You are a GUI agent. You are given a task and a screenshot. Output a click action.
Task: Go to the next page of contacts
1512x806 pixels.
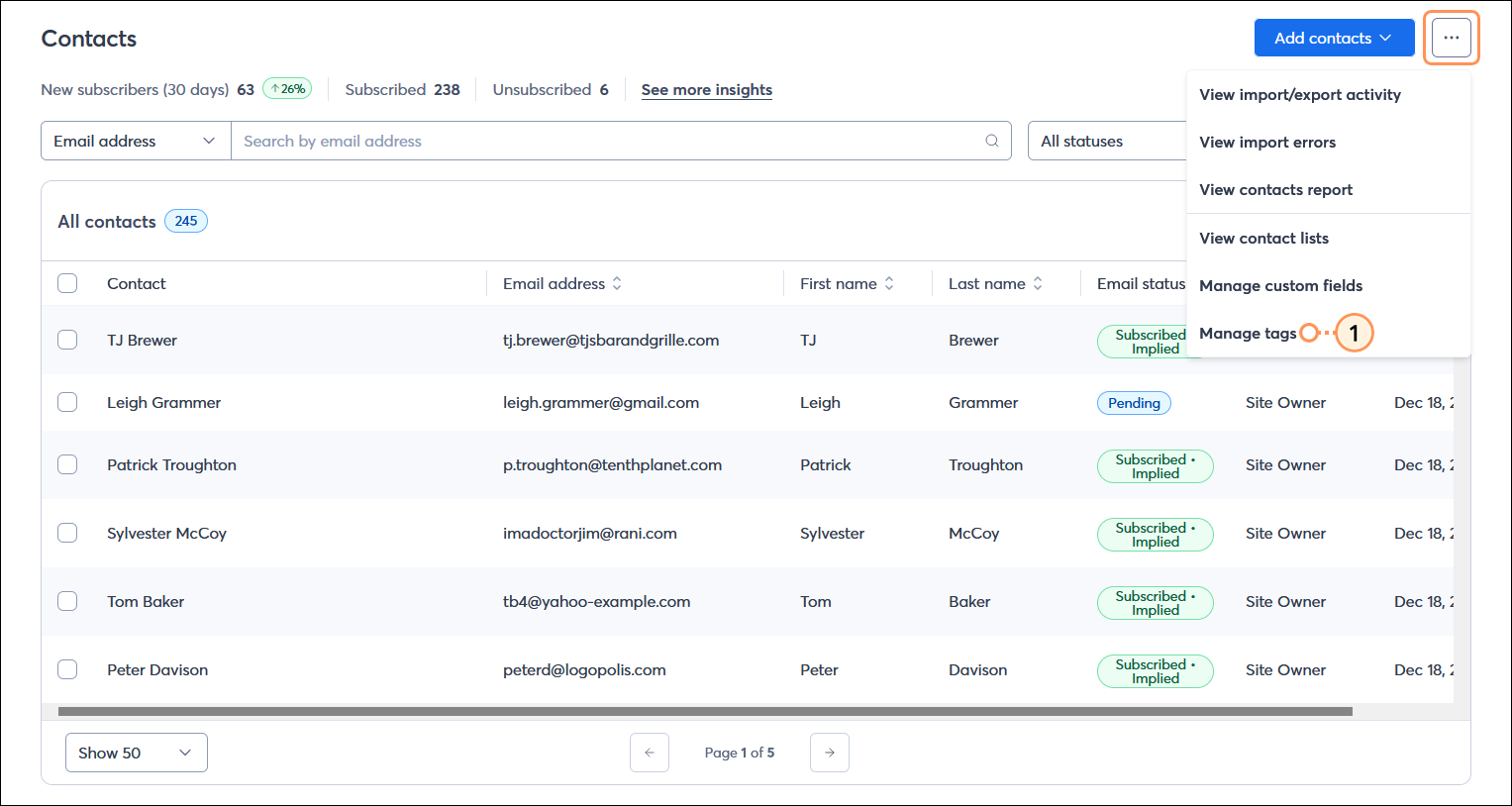click(x=829, y=753)
